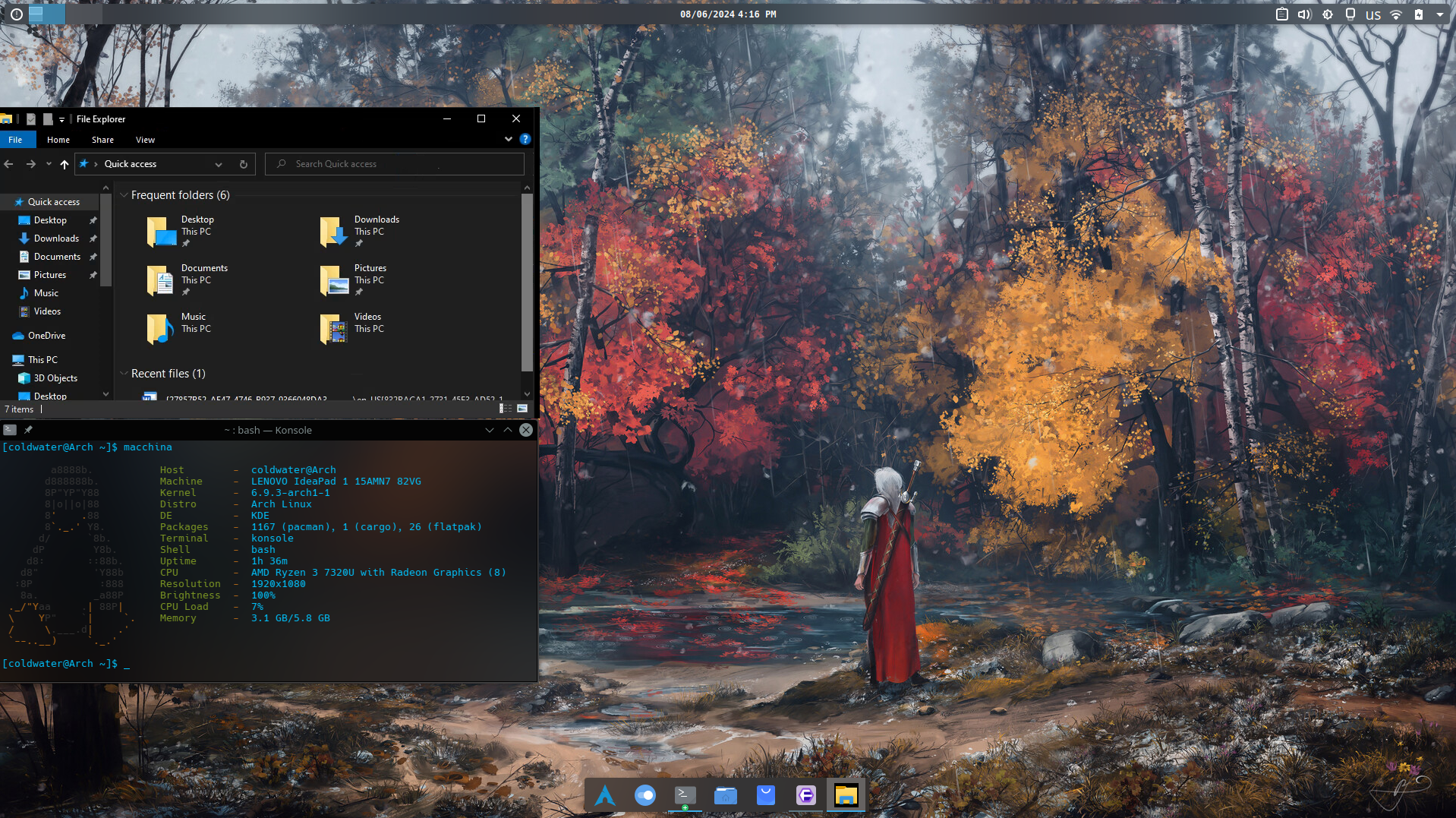Open the Arch Linux launcher in the dock

[605, 795]
